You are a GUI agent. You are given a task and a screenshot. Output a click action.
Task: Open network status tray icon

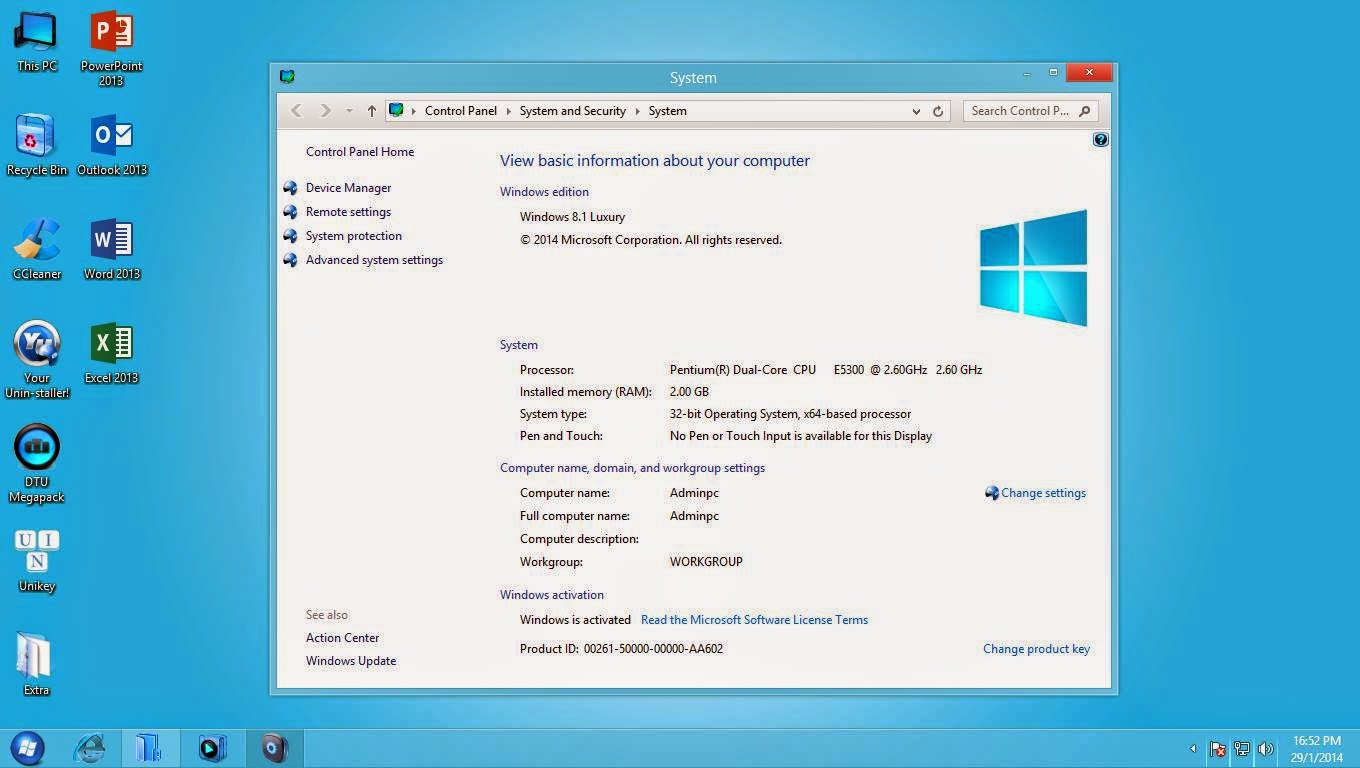point(1242,748)
